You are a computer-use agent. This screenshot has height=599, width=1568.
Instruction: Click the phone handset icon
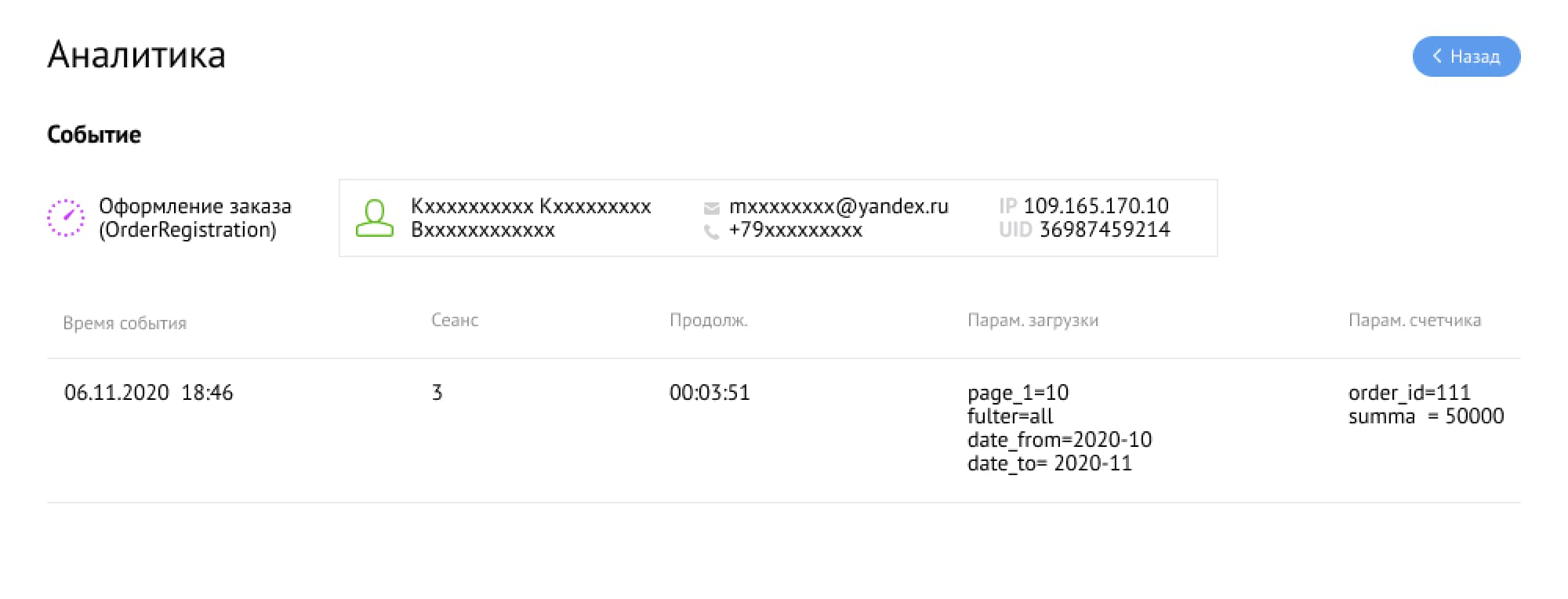712,231
